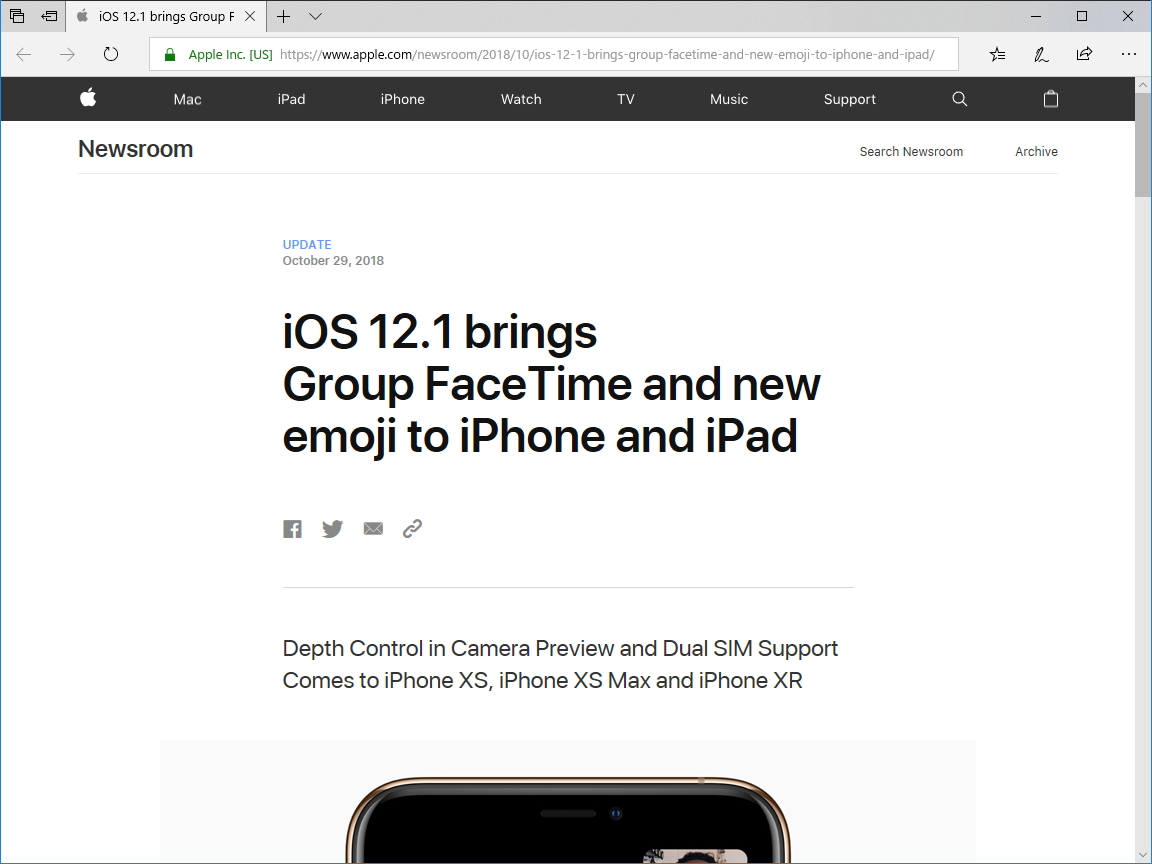
Task: Open a new tab with plus button
Action: point(284,16)
